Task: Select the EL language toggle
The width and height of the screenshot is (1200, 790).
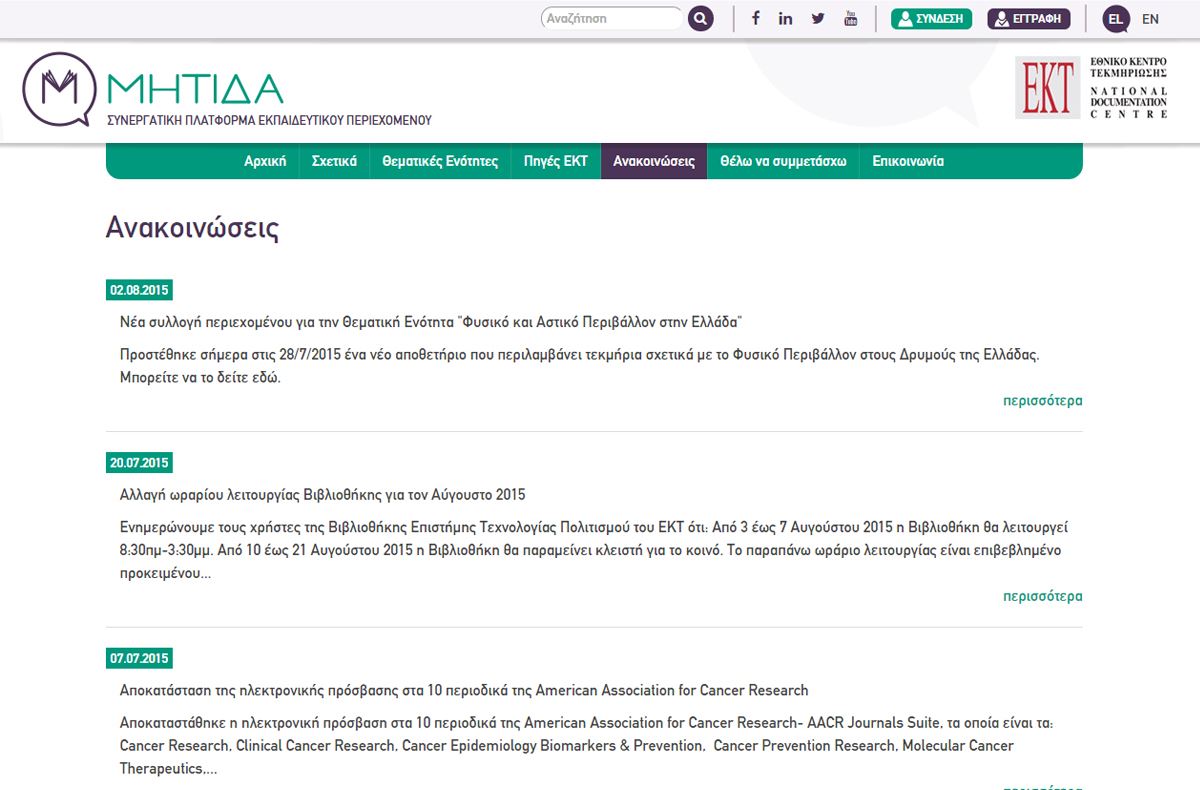Action: click(1116, 19)
